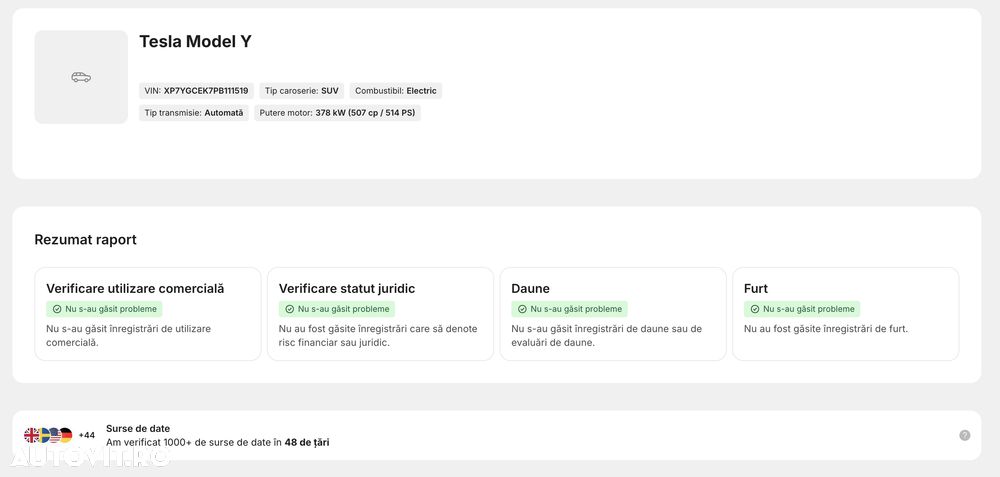Click the check icon under Verificare statut juridic
The width and height of the screenshot is (1000, 477).
pyautogui.click(x=290, y=309)
